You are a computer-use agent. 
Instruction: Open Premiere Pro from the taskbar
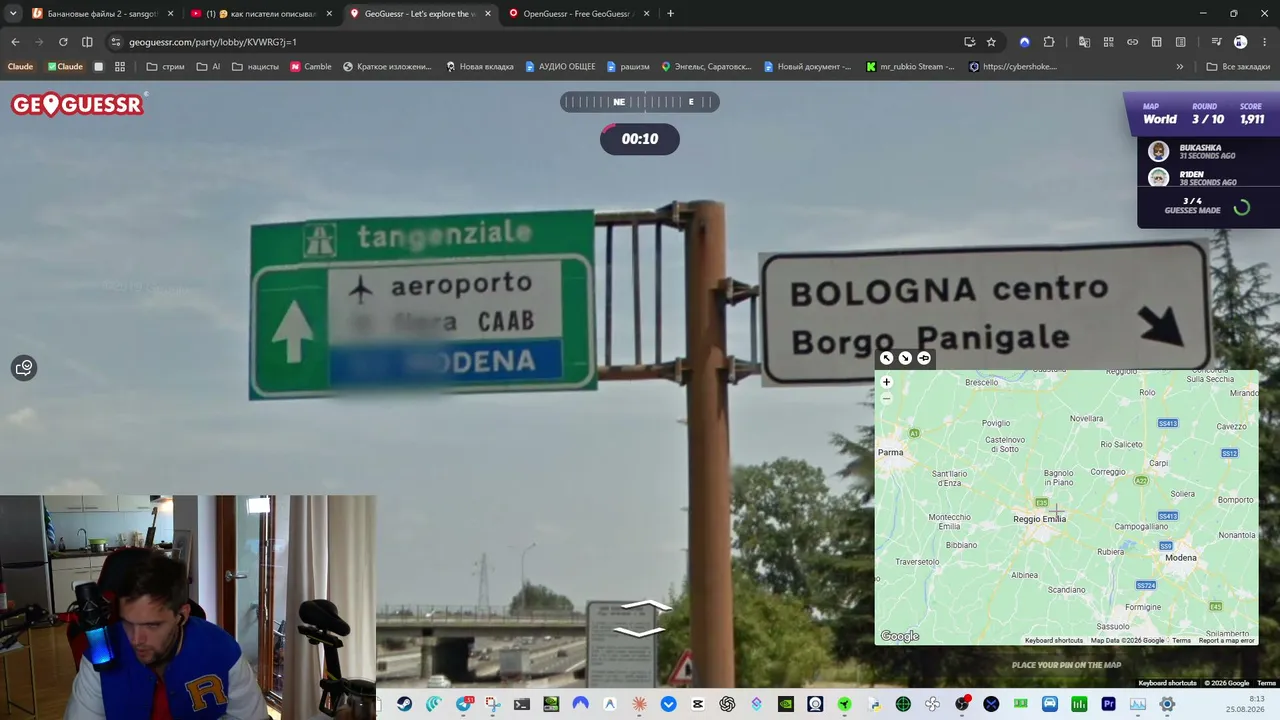[x=1108, y=704]
